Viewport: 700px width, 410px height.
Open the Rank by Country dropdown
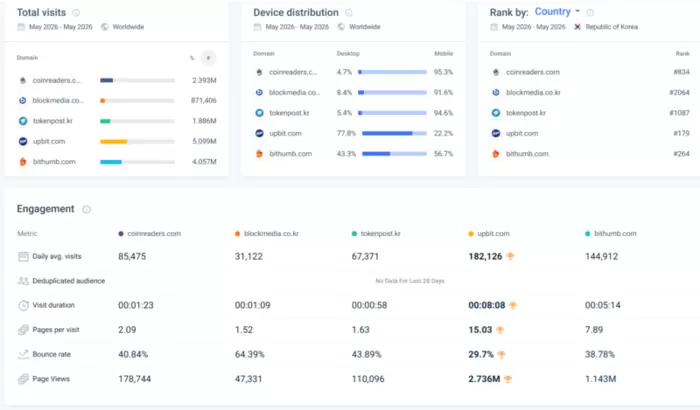pos(557,12)
